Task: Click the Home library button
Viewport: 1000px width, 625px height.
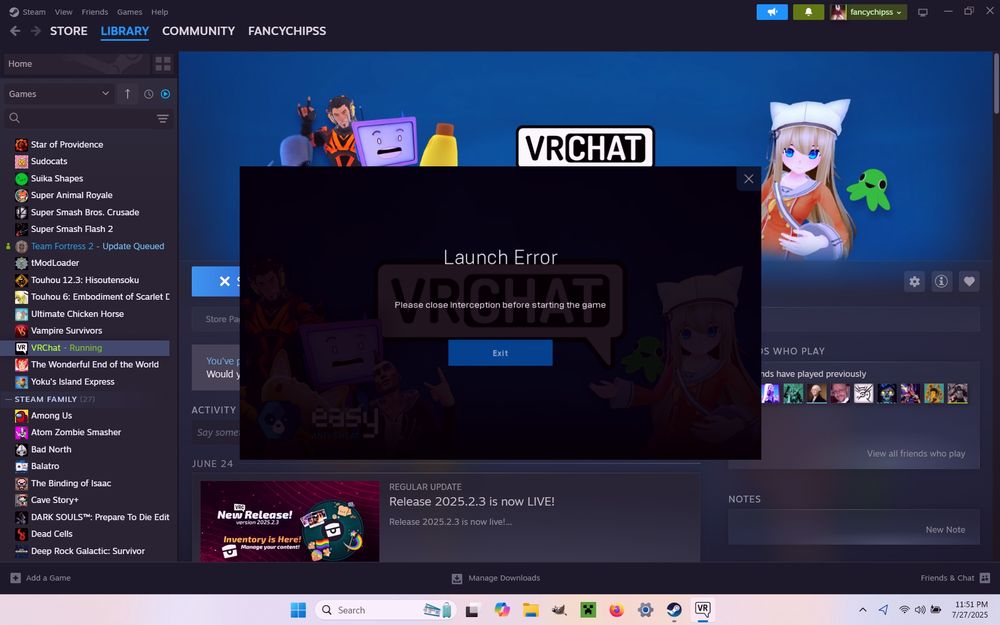Action: point(76,64)
